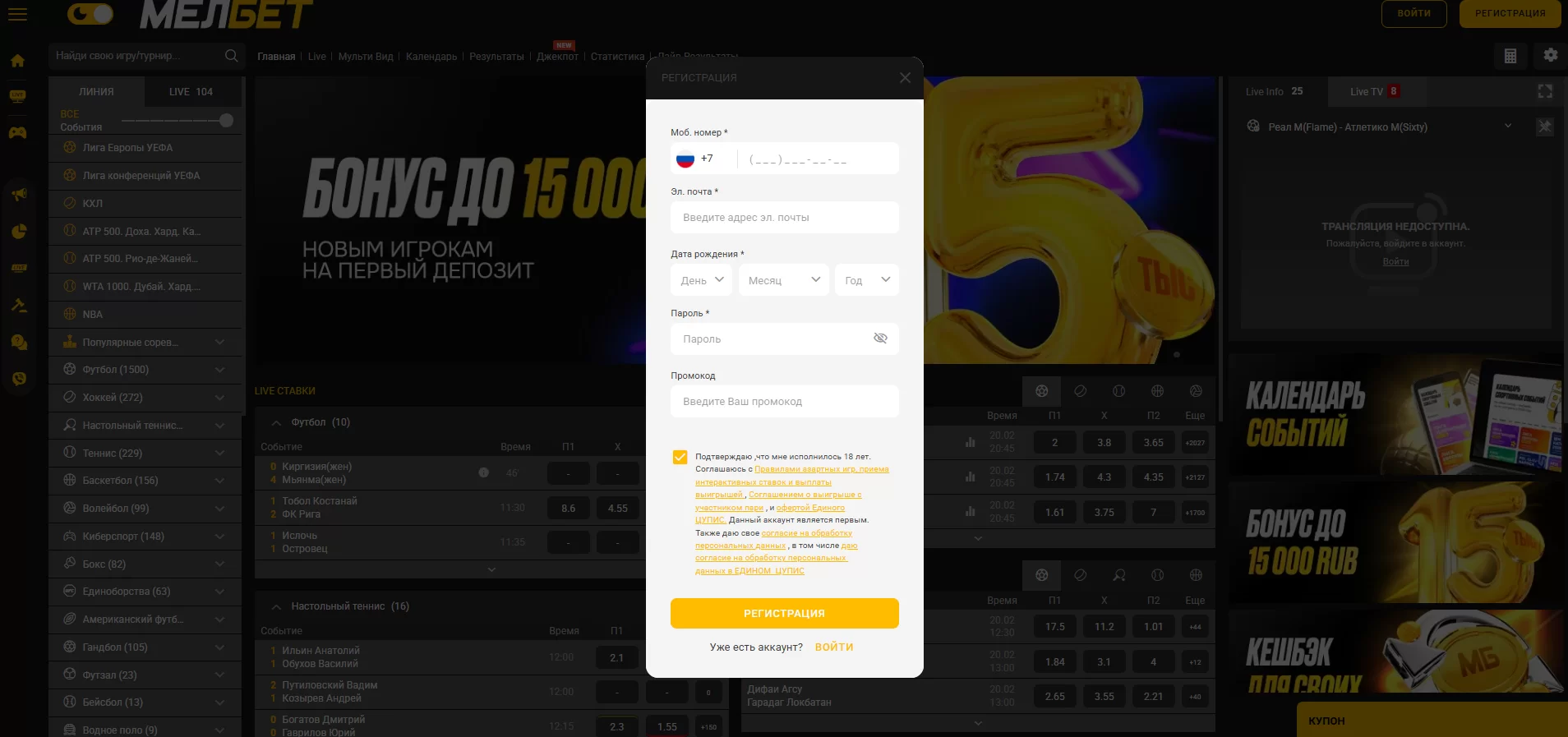Open the megaphone promotions icon in sidebar

click(19, 195)
